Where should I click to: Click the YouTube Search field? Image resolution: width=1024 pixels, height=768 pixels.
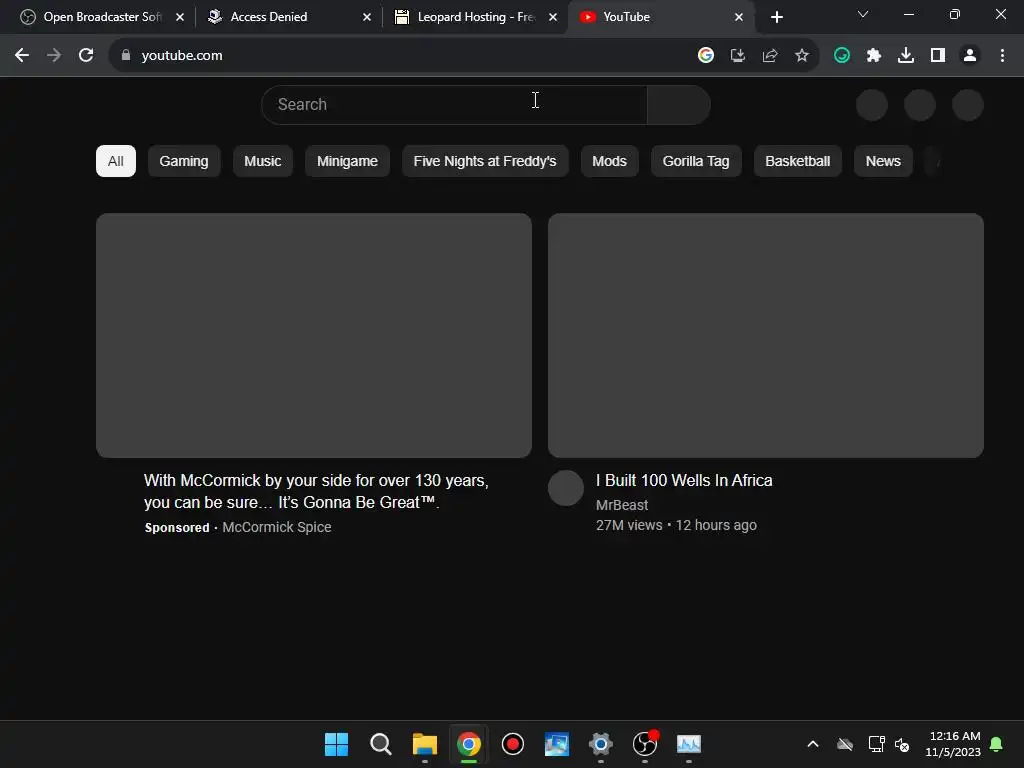pos(454,104)
